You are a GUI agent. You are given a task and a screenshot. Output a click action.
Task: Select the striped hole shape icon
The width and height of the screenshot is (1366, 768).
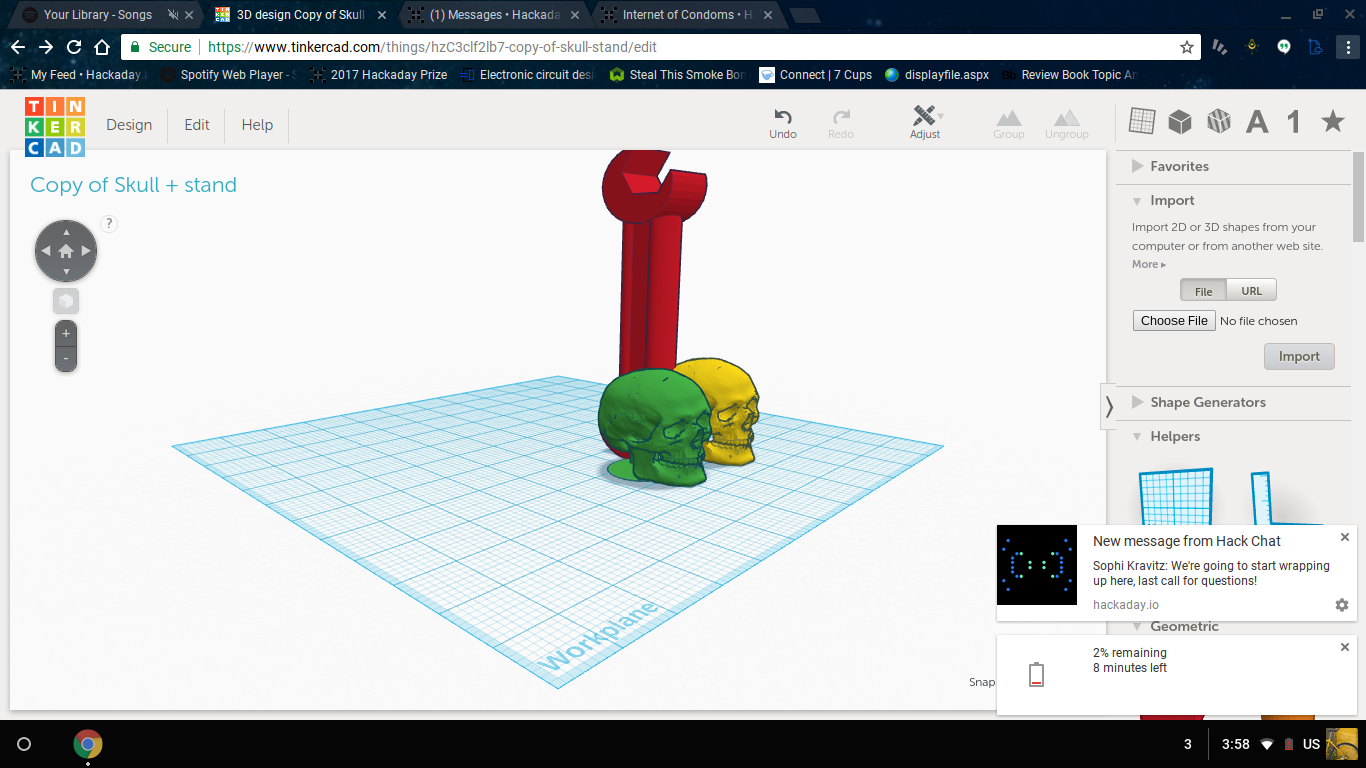pyautogui.click(x=1218, y=121)
